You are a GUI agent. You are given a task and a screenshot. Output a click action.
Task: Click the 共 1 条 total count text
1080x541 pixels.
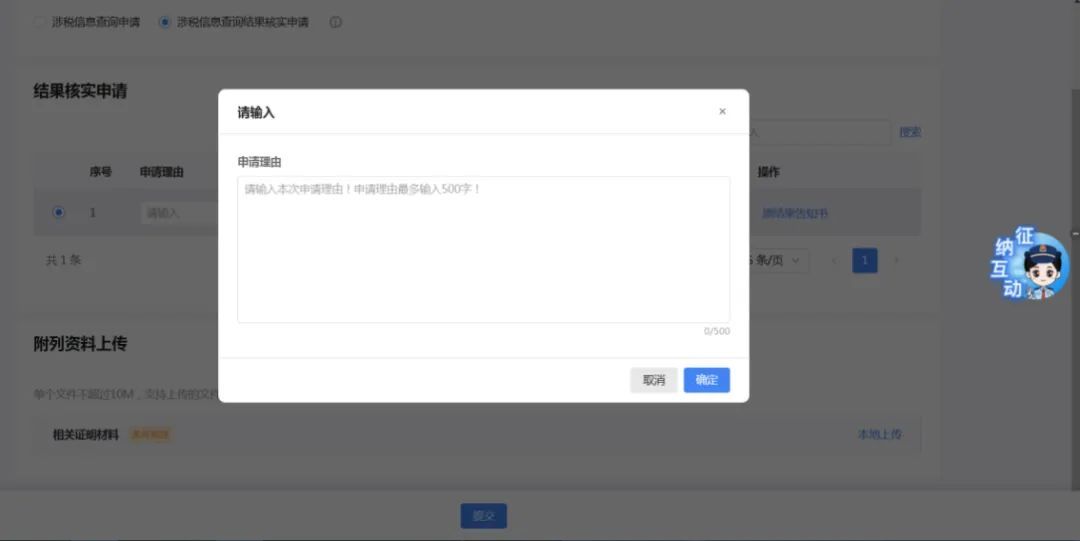[x=63, y=261]
